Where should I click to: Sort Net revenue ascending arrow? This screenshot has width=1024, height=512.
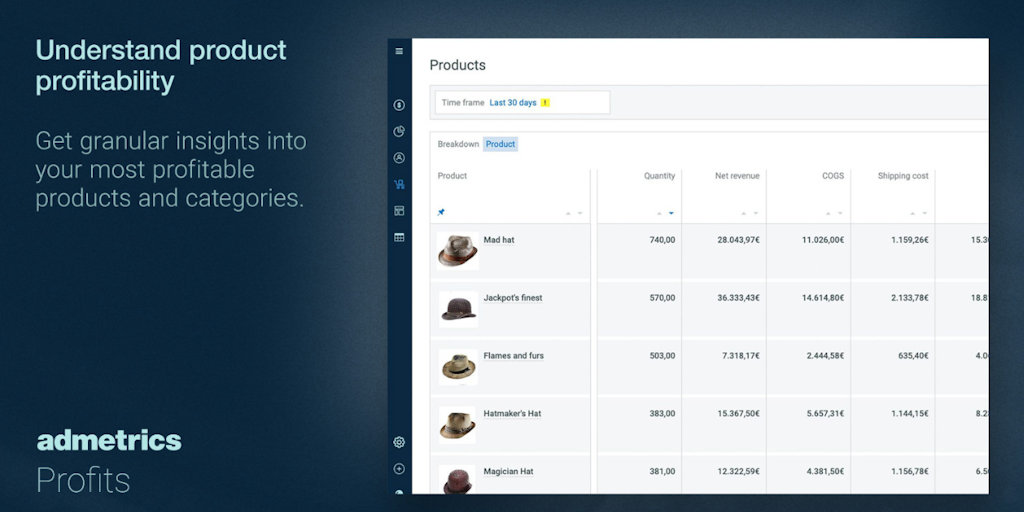[744, 214]
